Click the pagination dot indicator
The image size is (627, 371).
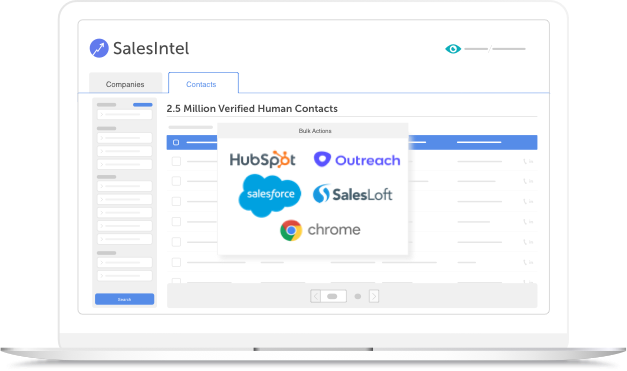point(358,297)
